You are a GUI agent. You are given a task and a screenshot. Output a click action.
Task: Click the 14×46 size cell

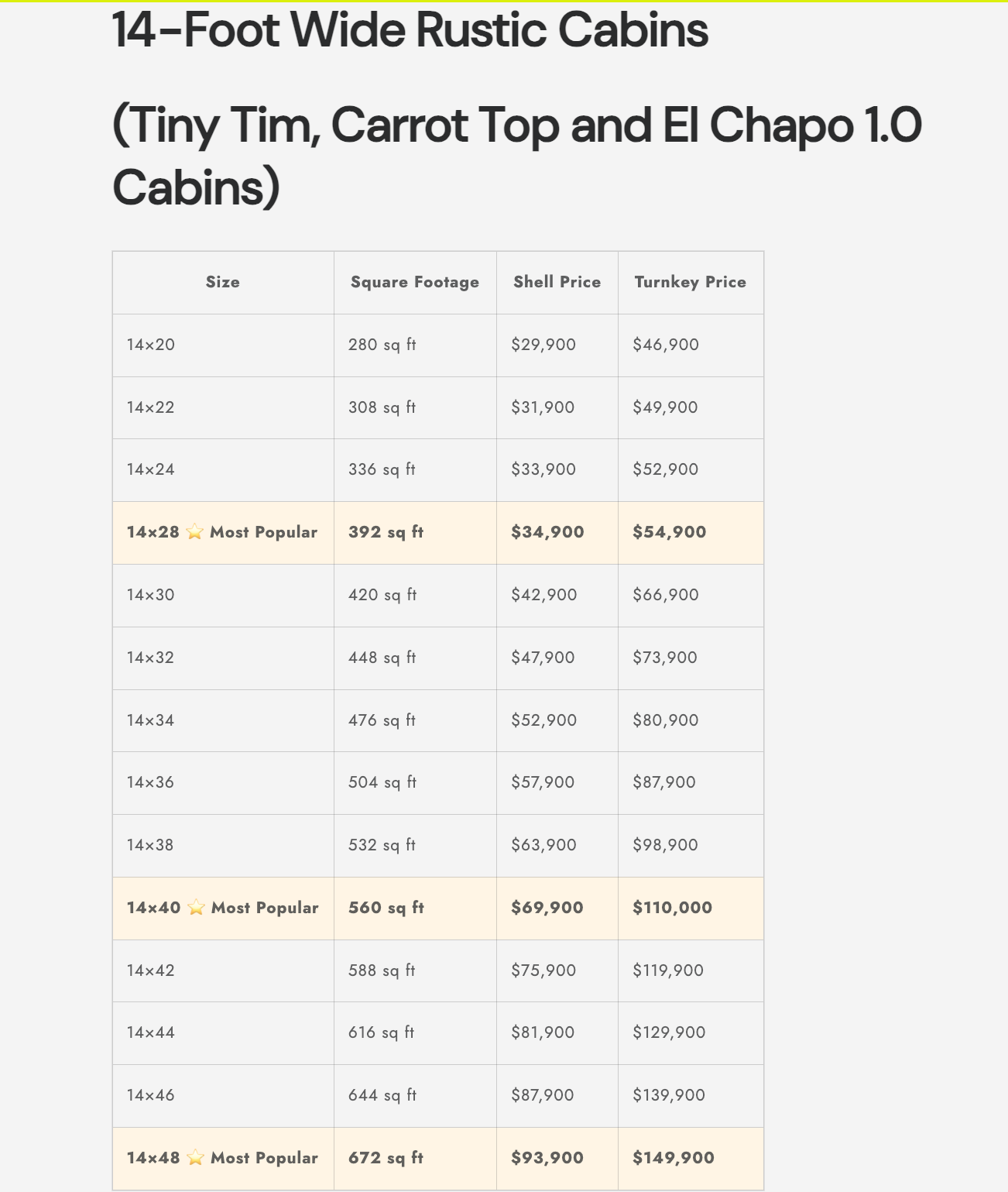tap(151, 1095)
